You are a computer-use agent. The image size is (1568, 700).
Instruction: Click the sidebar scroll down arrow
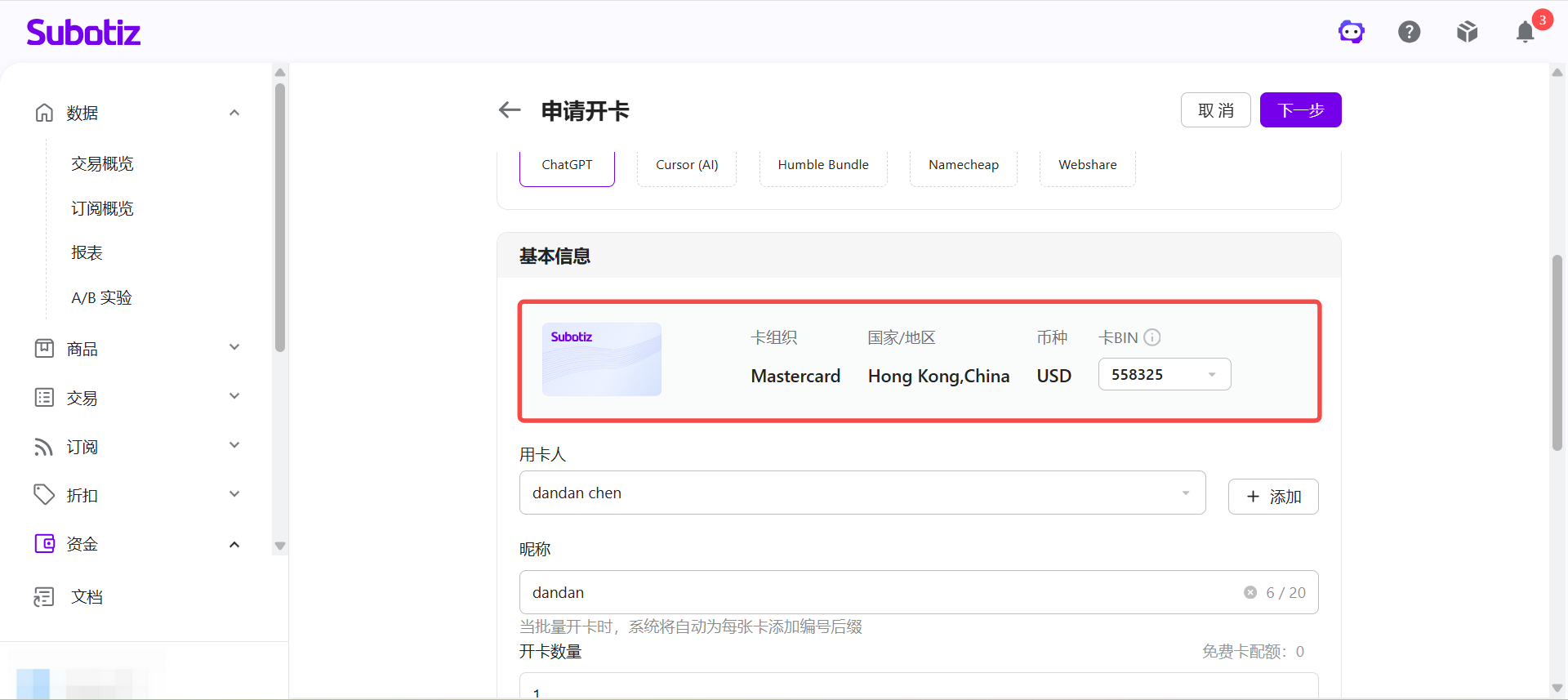tap(280, 546)
